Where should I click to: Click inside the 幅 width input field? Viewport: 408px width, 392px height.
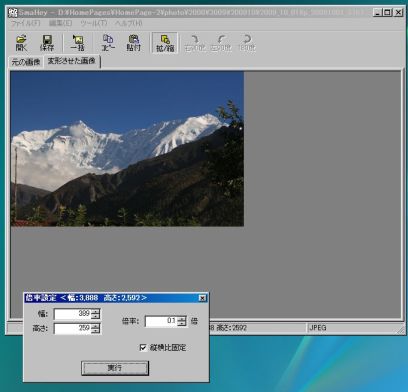pyautogui.click(x=72, y=314)
